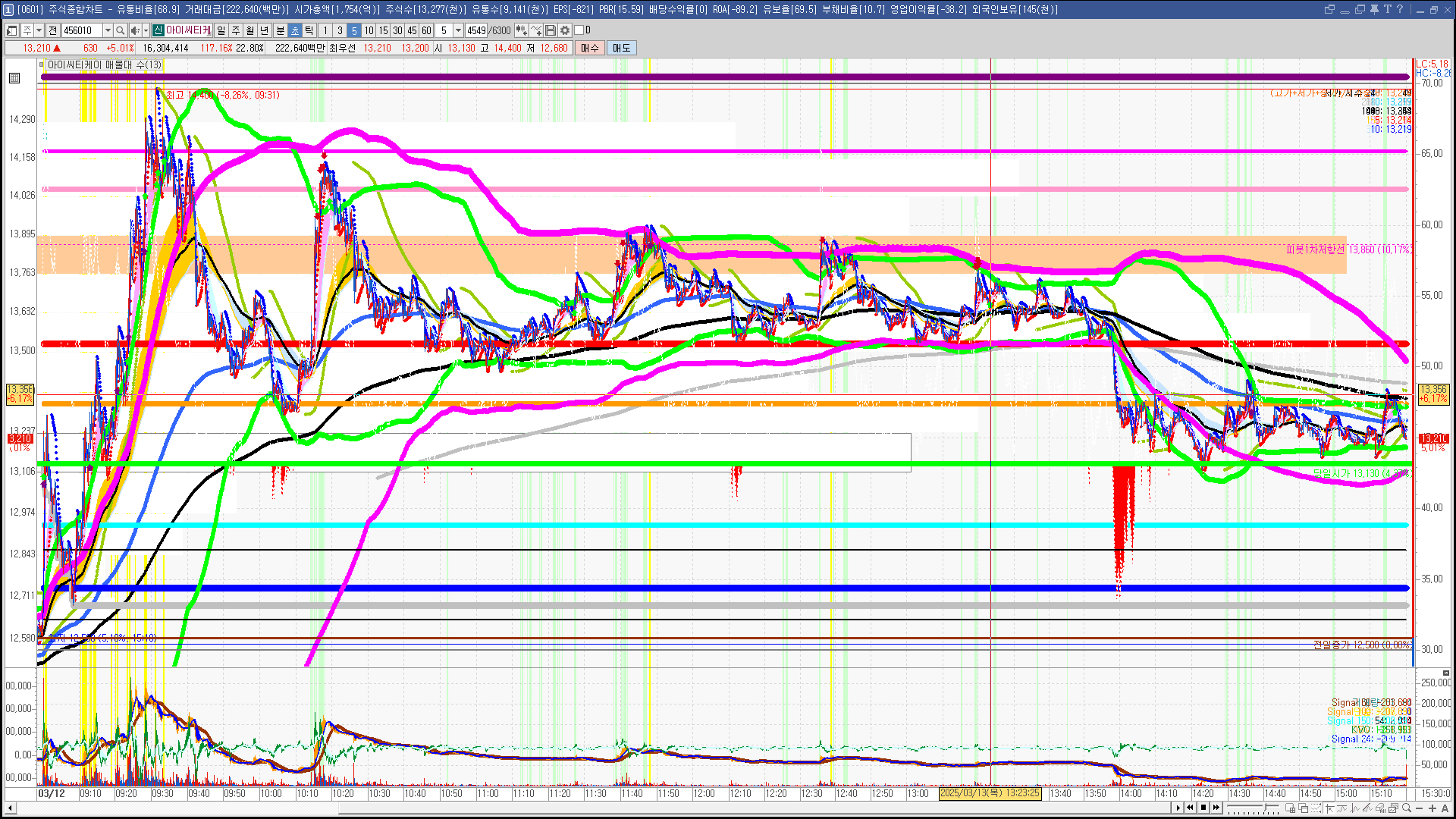The image size is (1456, 819).
Task: Select the 10 interval button
Action: point(369,30)
